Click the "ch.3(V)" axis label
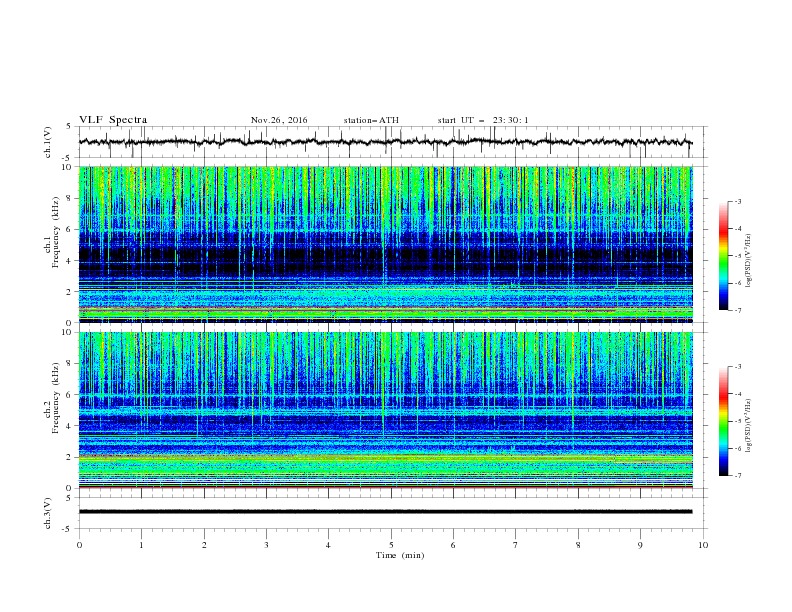The width and height of the screenshot is (792, 612). click(x=48, y=513)
